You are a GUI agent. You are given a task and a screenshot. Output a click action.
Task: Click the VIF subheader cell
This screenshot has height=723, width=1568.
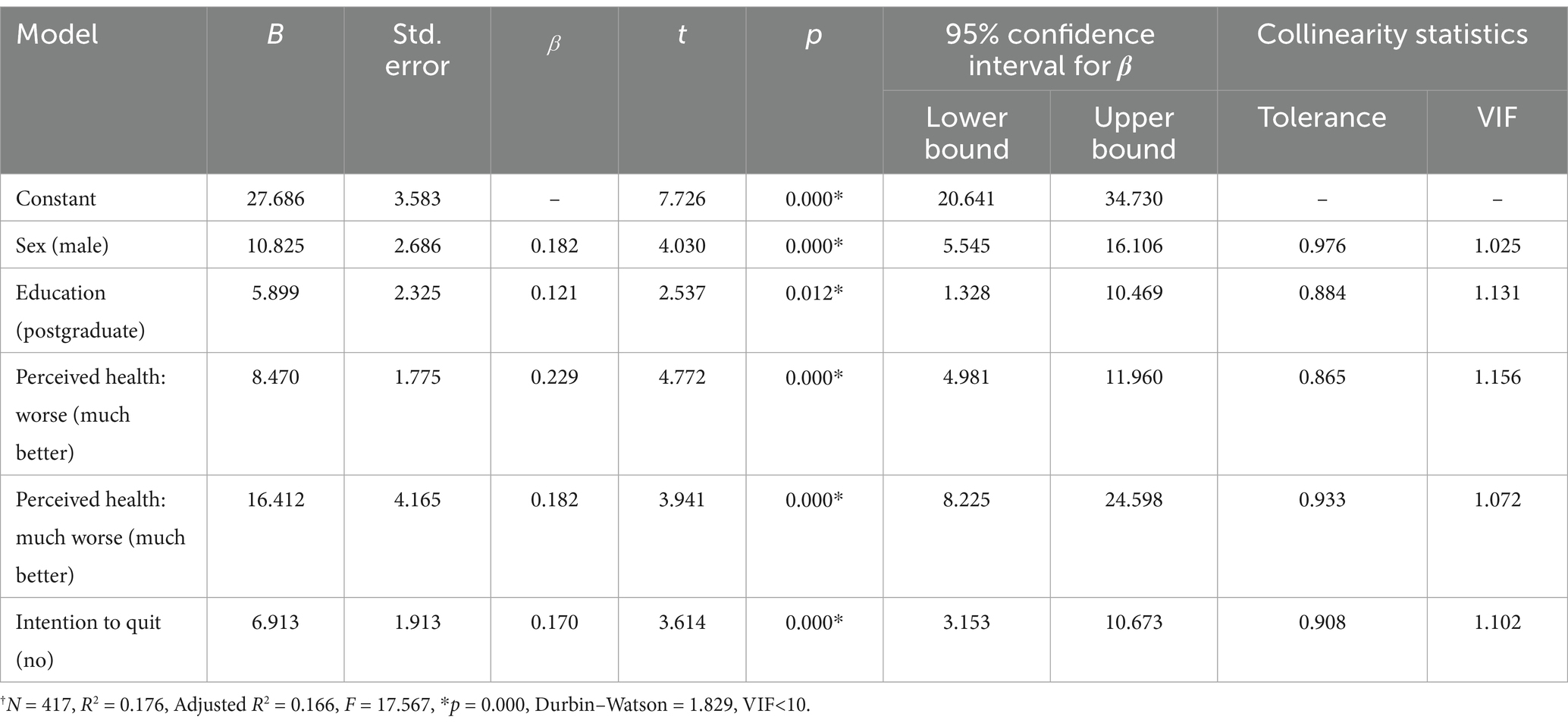tap(1497, 118)
